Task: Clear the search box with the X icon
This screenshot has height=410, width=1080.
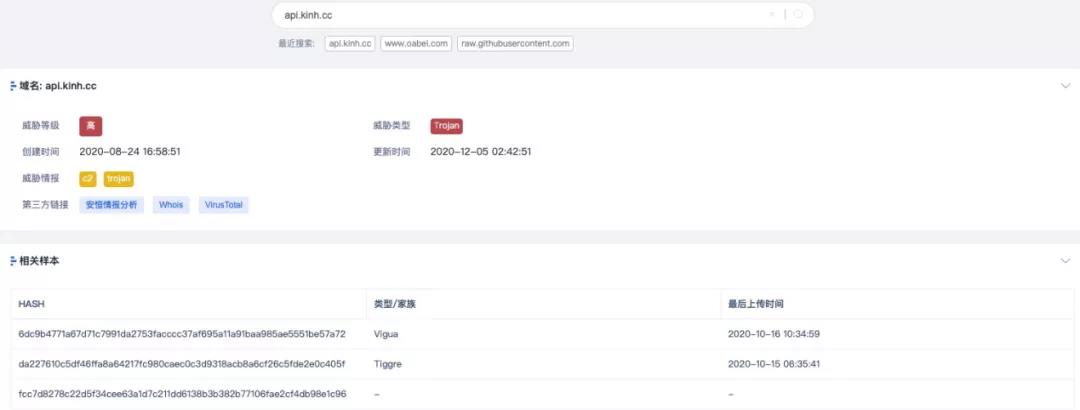Action: click(771, 15)
